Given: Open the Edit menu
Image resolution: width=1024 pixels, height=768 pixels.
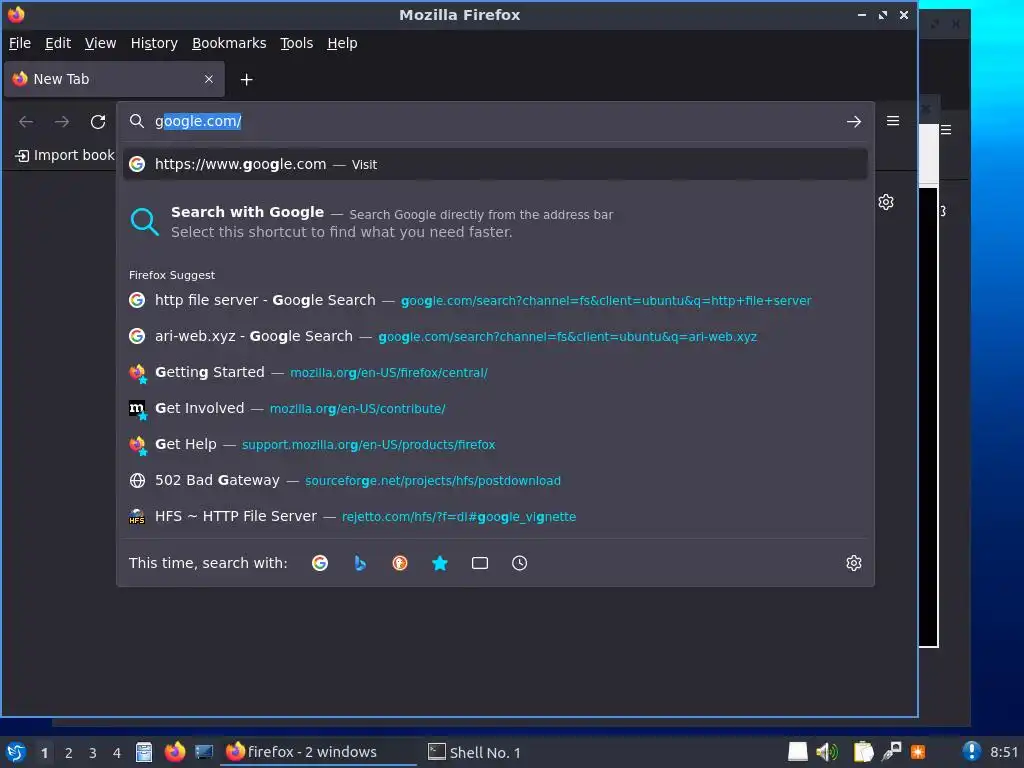Looking at the screenshot, I should pyautogui.click(x=57, y=43).
